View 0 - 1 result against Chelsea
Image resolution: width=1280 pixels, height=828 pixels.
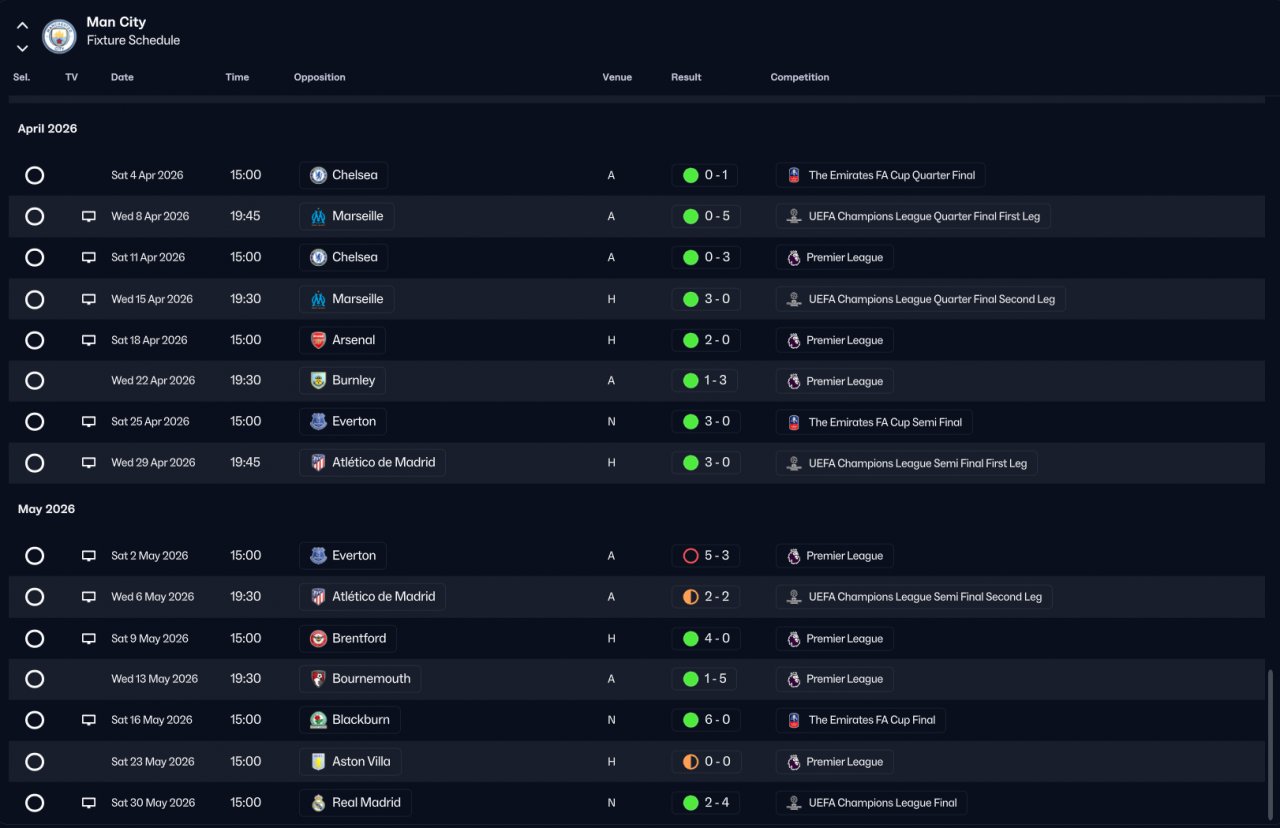(x=706, y=175)
